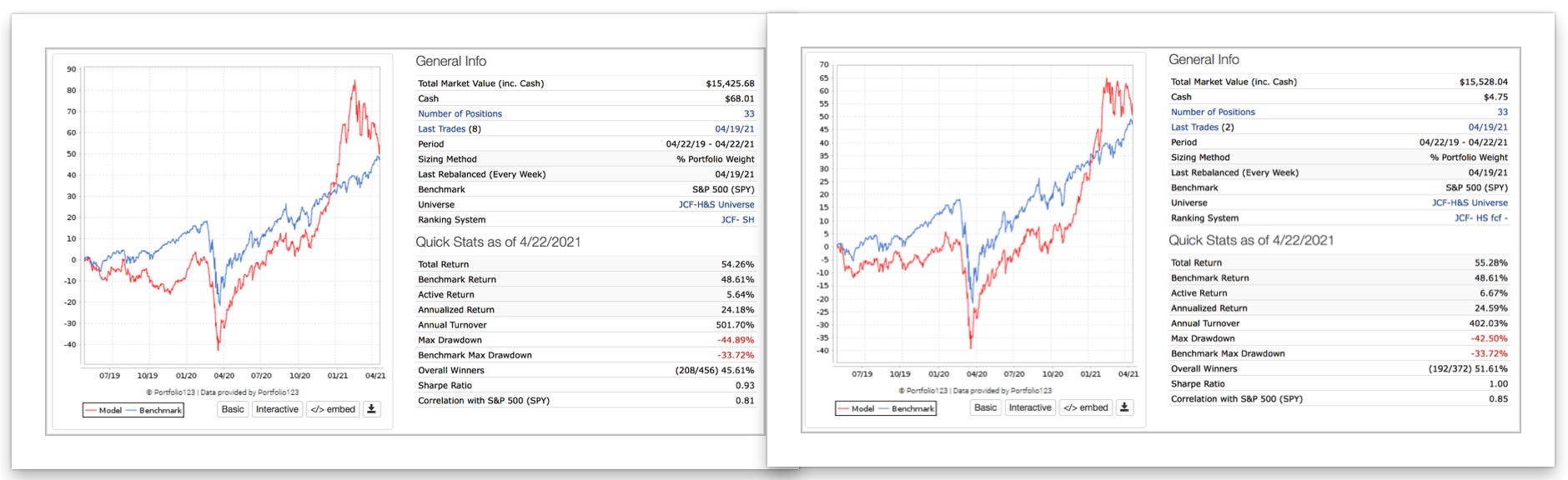The height and width of the screenshot is (480, 1568).
Task: Click Max Drawdown value -42.50%
Action: 1489,338
